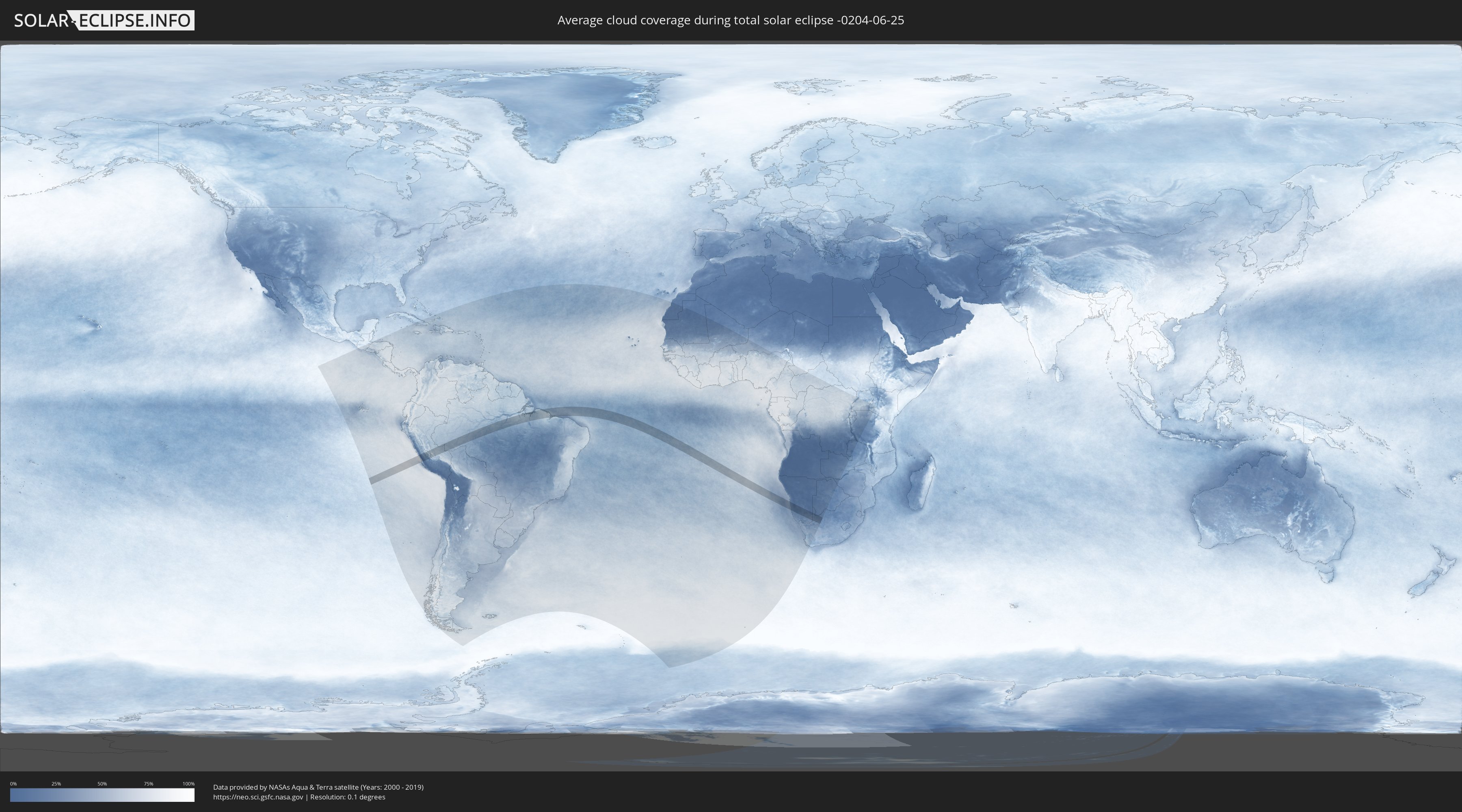The height and width of the screenshot is (812, 1462).
Task: Click 'Data provided by NASAs Aqua & Terra satellite' text
Action: (285, 787)
